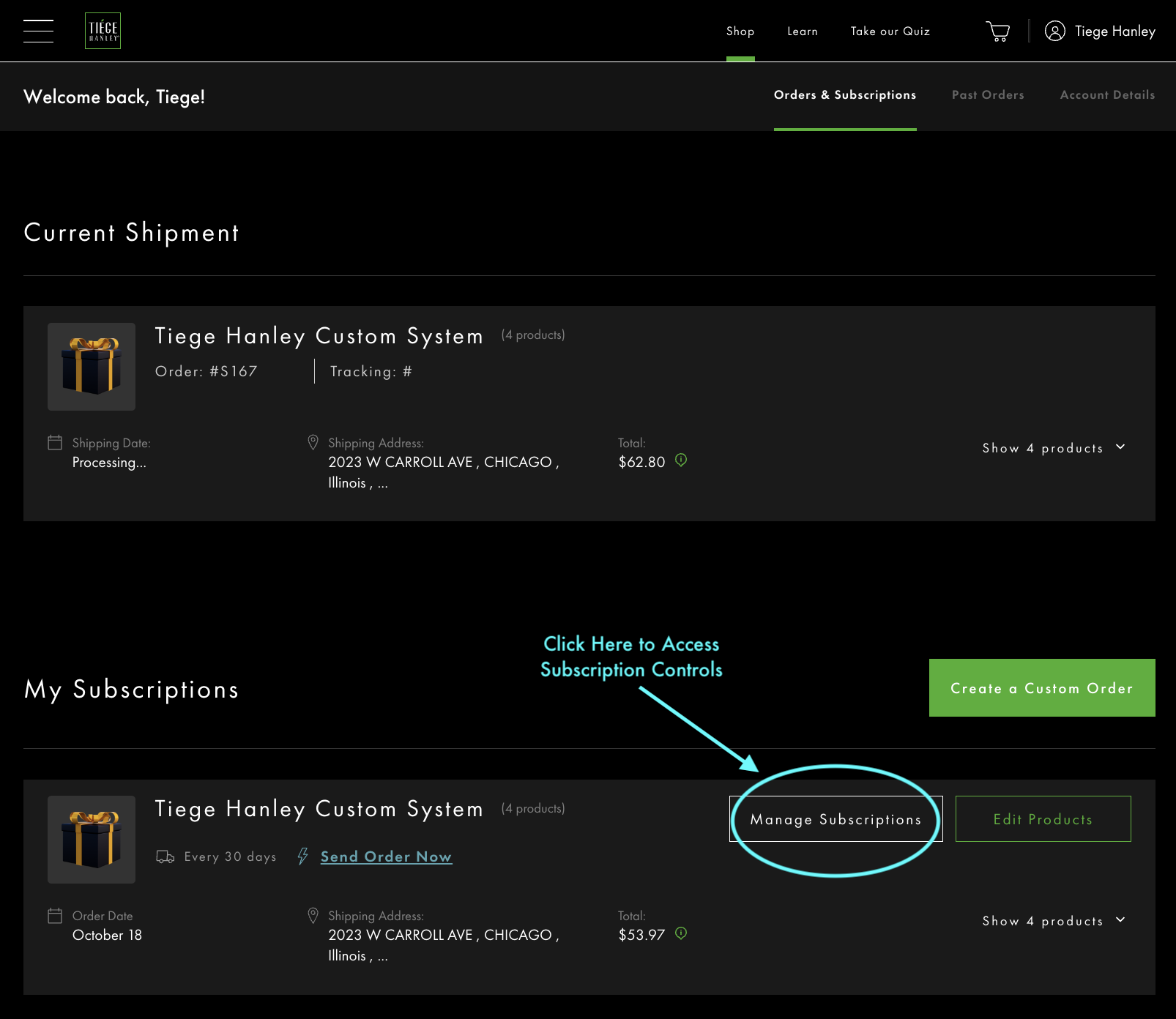Click the Welcome back, Tiege! greeting

(x=114, y=97)
